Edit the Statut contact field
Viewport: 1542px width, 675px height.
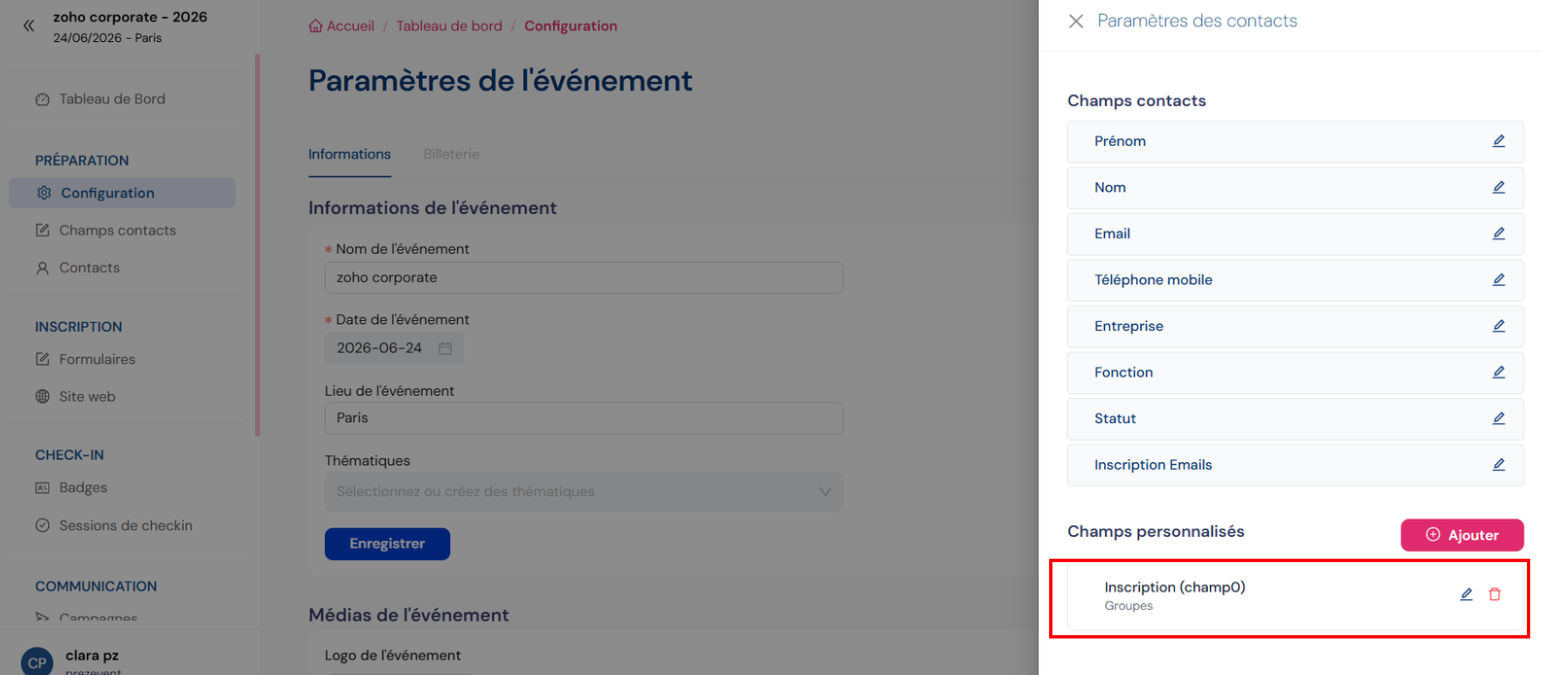tap(1498, 418)
